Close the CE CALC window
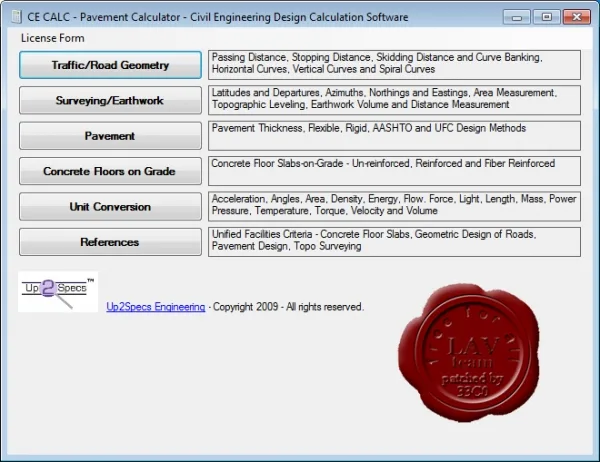Image resolution: width=600 pixels, height=462 pixels. pos(577,17)
